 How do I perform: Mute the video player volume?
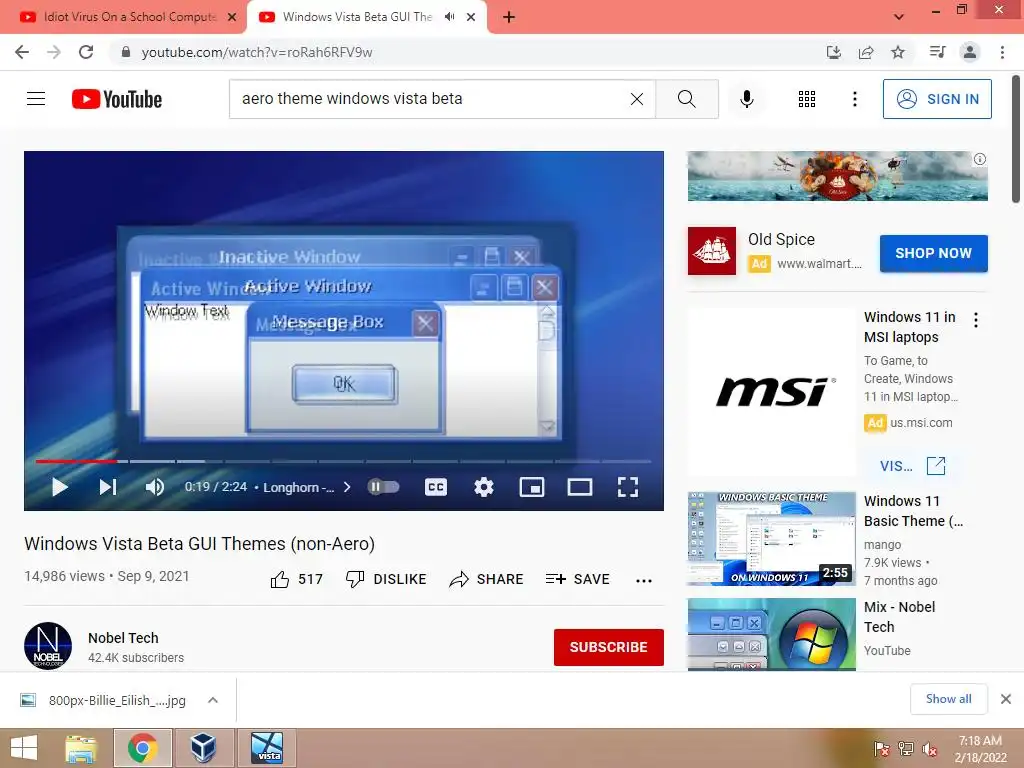155,487
